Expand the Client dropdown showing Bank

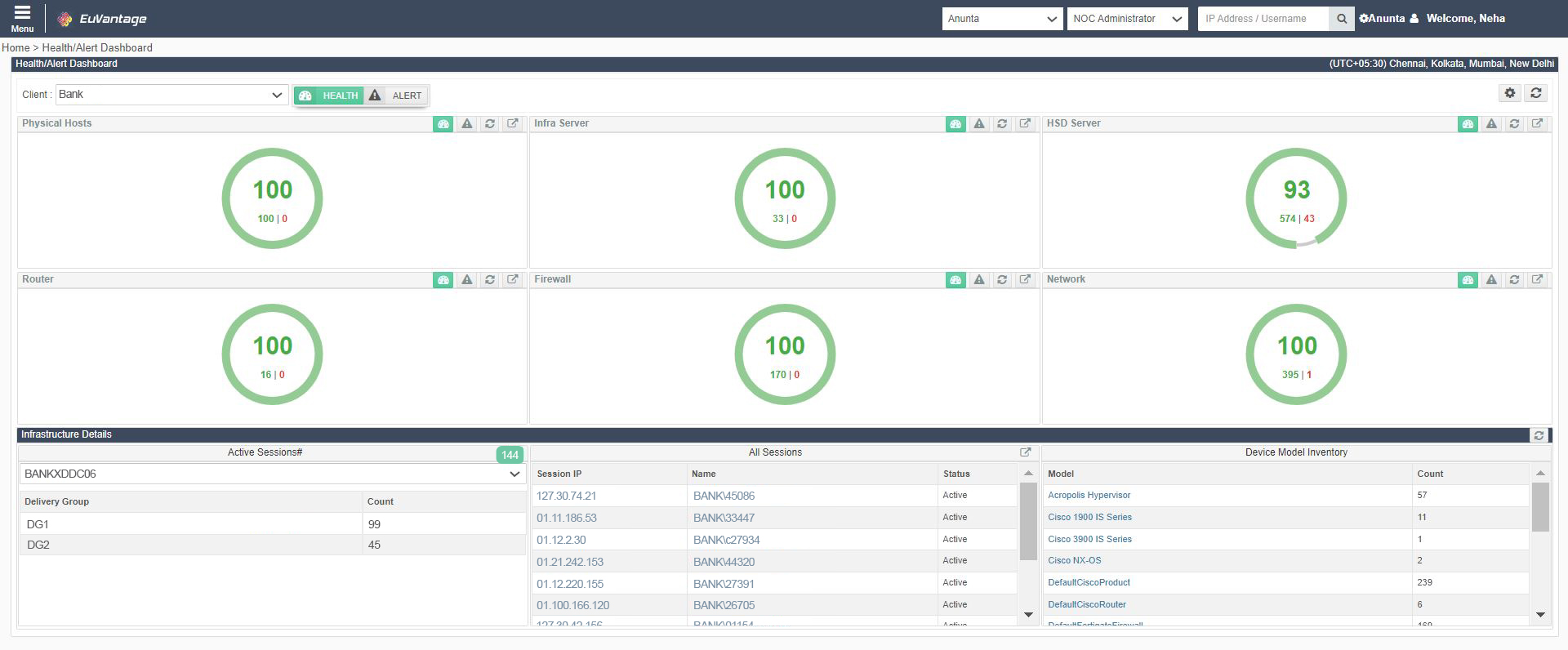coord(171,95)
